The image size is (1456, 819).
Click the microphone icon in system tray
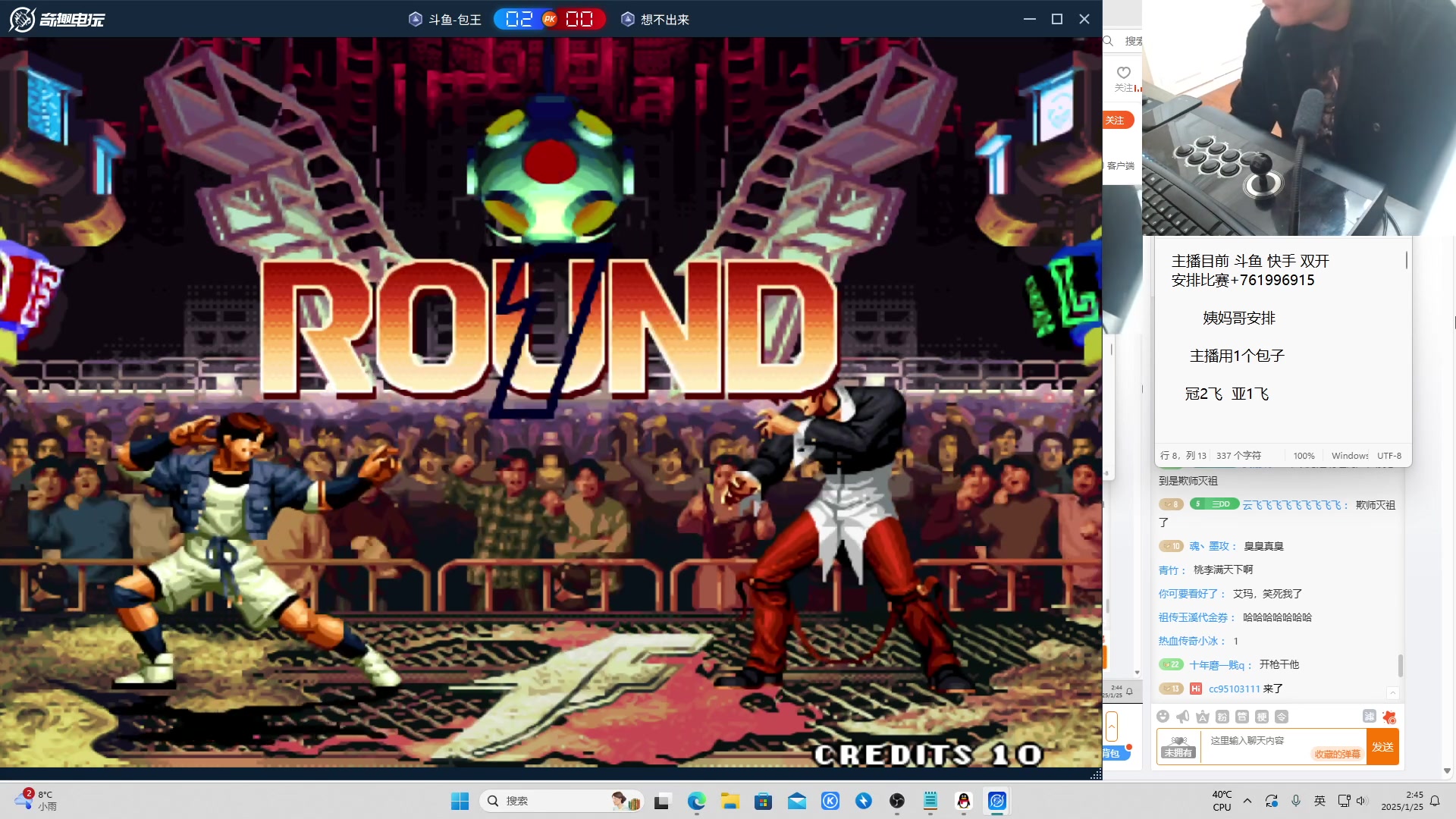(x=1296, y=801)
